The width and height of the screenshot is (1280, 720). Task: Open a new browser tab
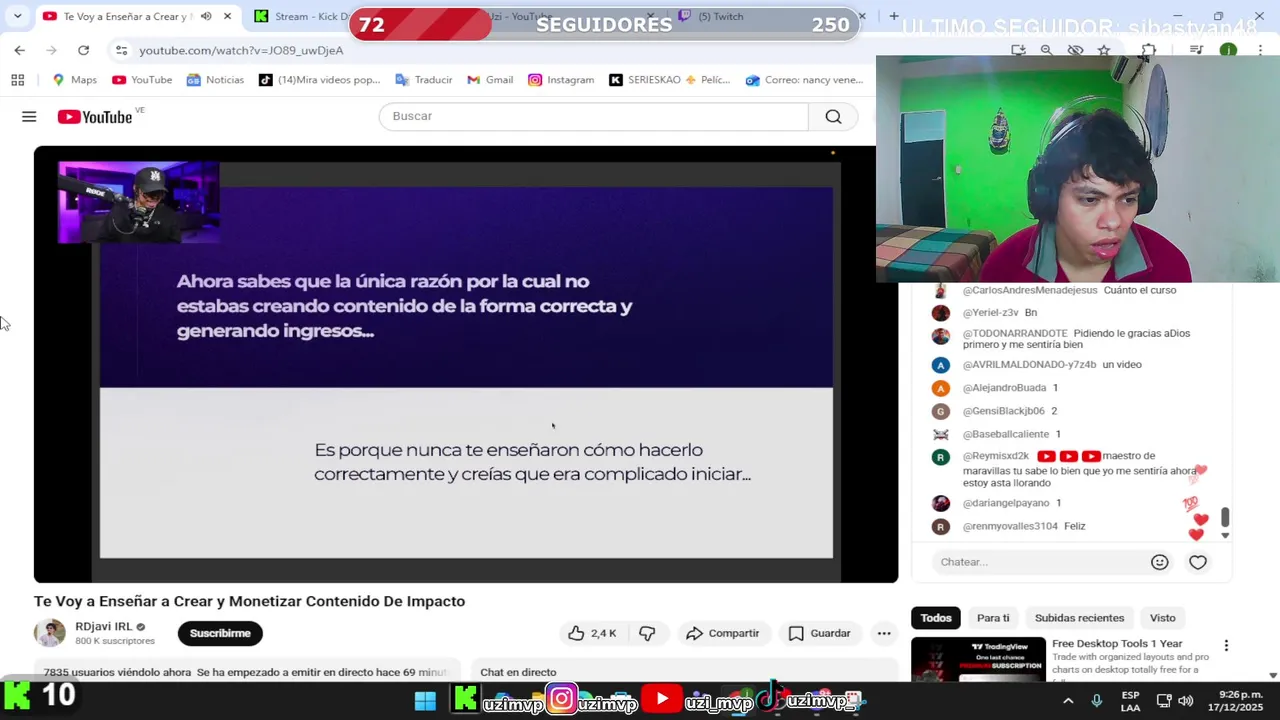[x=894, y=16]
